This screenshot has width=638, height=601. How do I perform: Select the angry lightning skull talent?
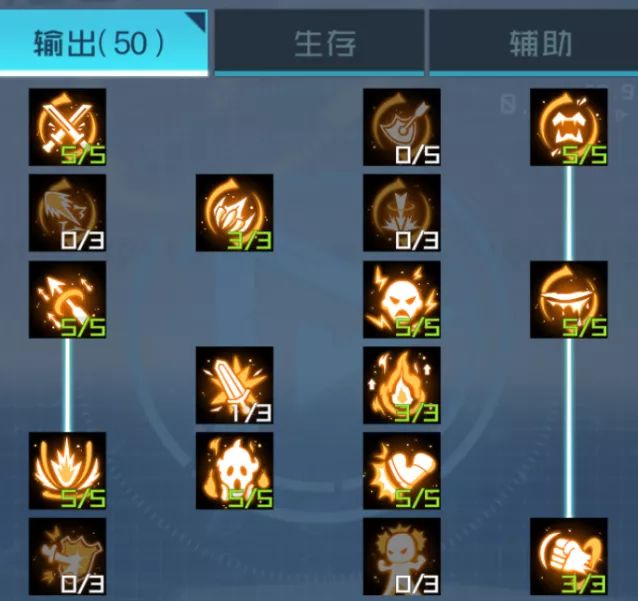(x=402, y=299)
